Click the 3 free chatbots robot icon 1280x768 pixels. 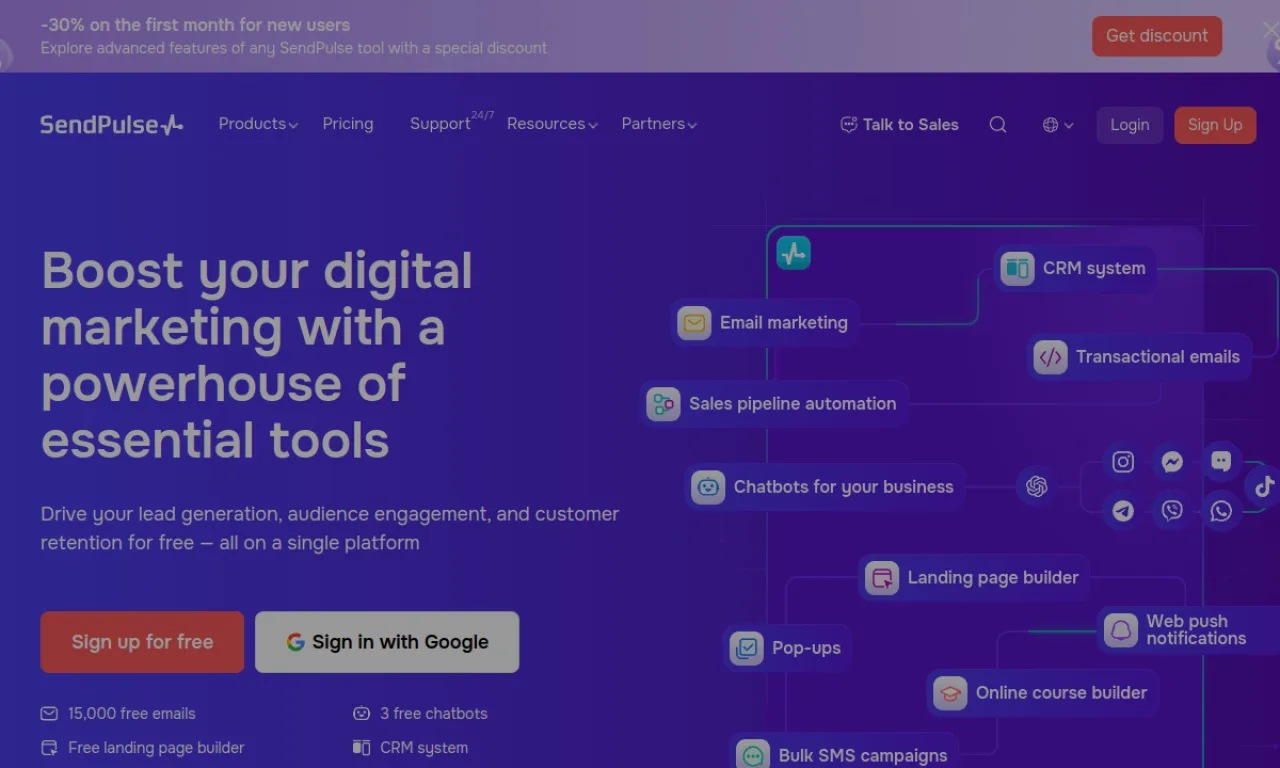361,714
